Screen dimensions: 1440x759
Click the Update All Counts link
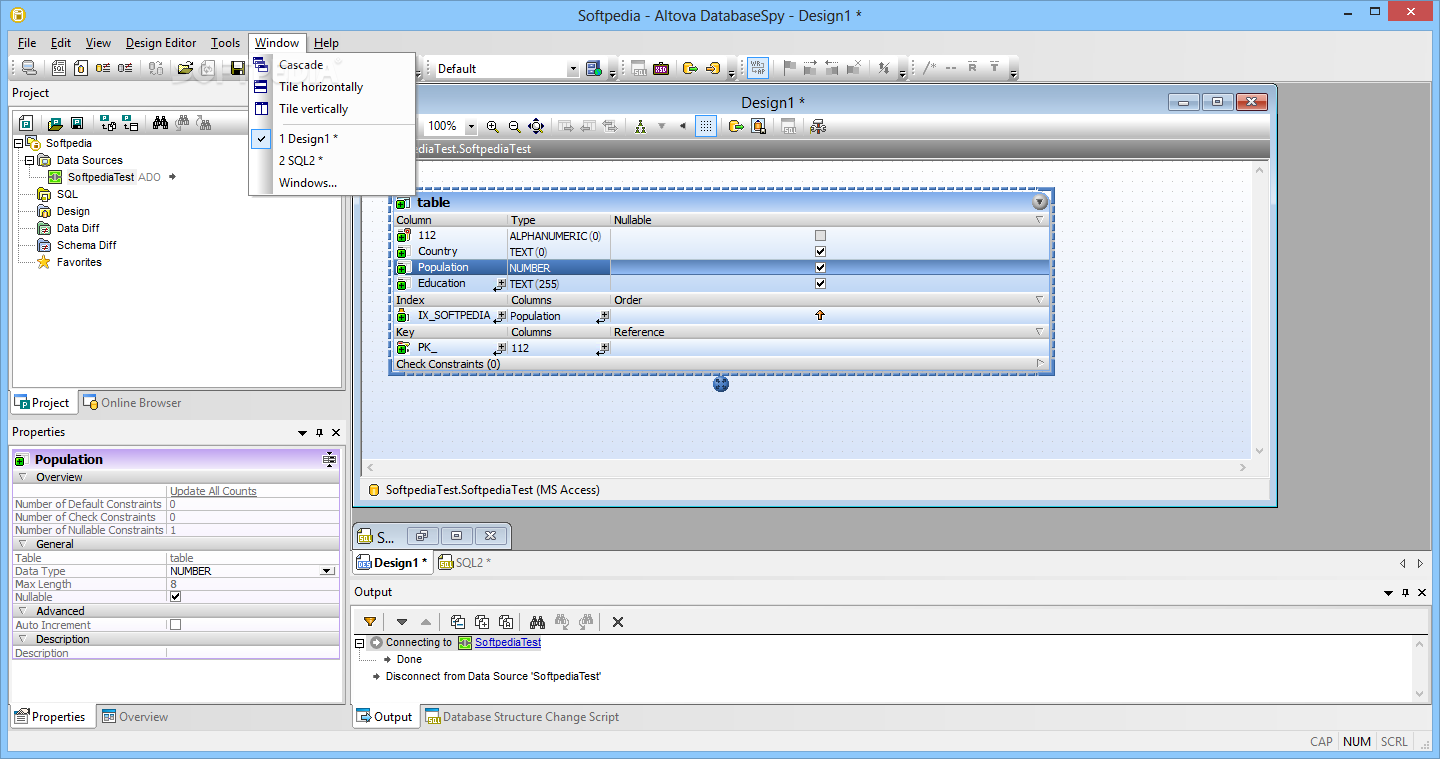tap(213, 491)
